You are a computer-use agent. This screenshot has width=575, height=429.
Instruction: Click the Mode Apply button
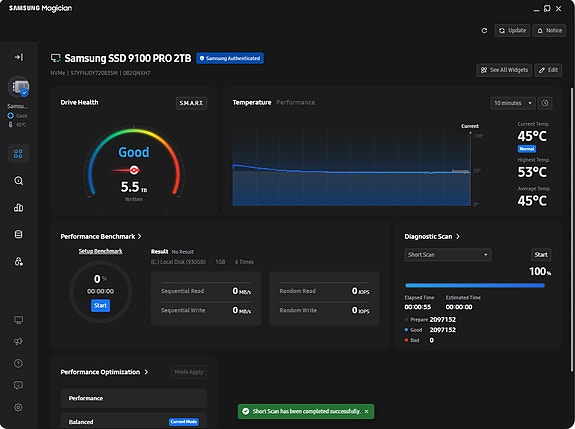tap(189, 372)
